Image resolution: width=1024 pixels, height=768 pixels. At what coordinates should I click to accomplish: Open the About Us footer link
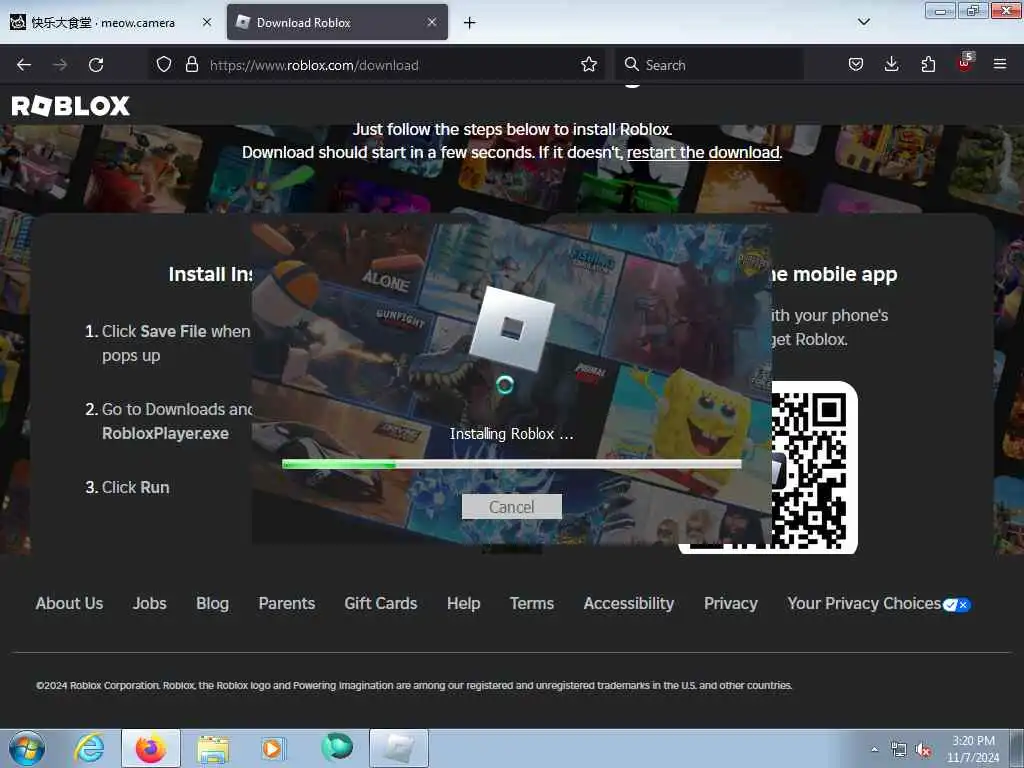[69, 603]
